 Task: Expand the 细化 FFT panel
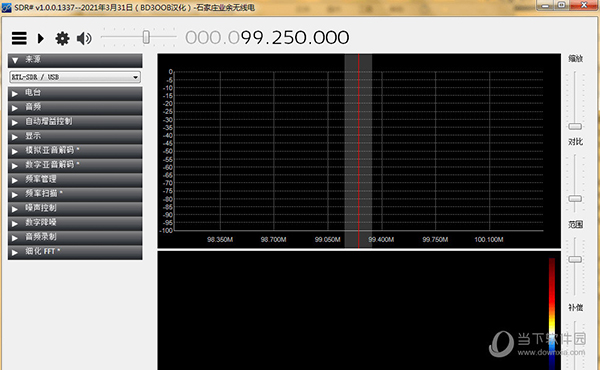pyautogui.click(x=75, y=252)
